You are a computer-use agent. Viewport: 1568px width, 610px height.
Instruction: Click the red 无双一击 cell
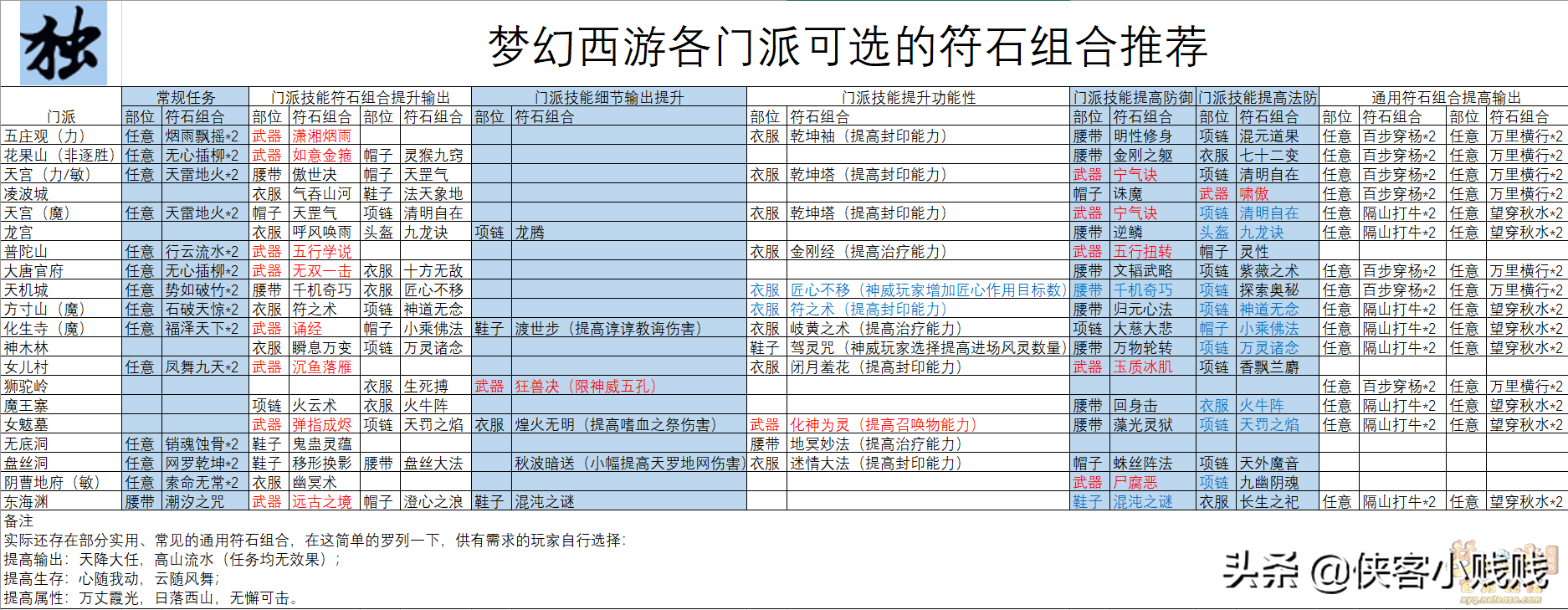325,270
